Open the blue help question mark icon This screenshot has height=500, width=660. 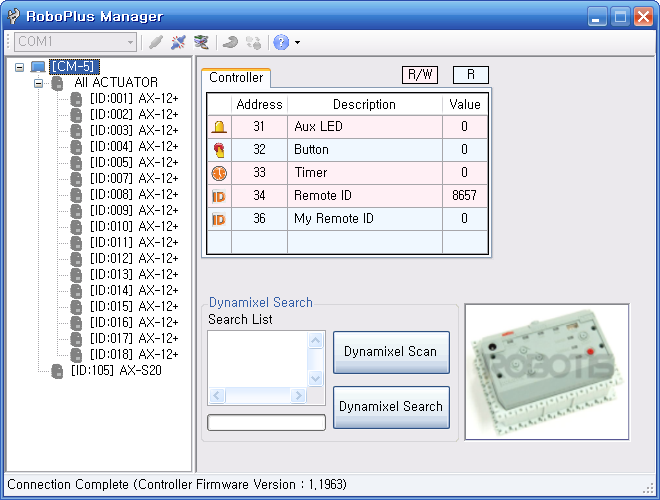point(281,42)
